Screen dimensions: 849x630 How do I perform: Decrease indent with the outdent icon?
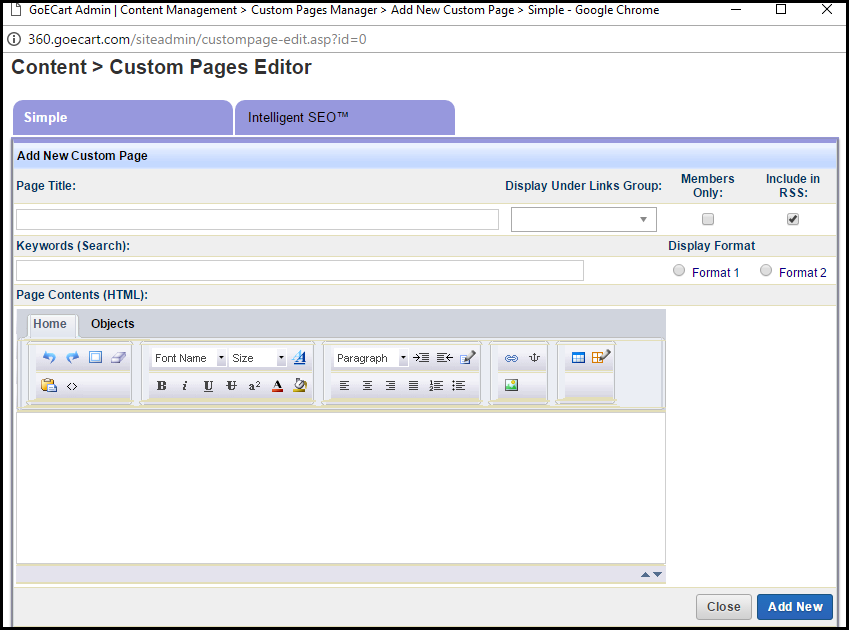click(445, 357)
